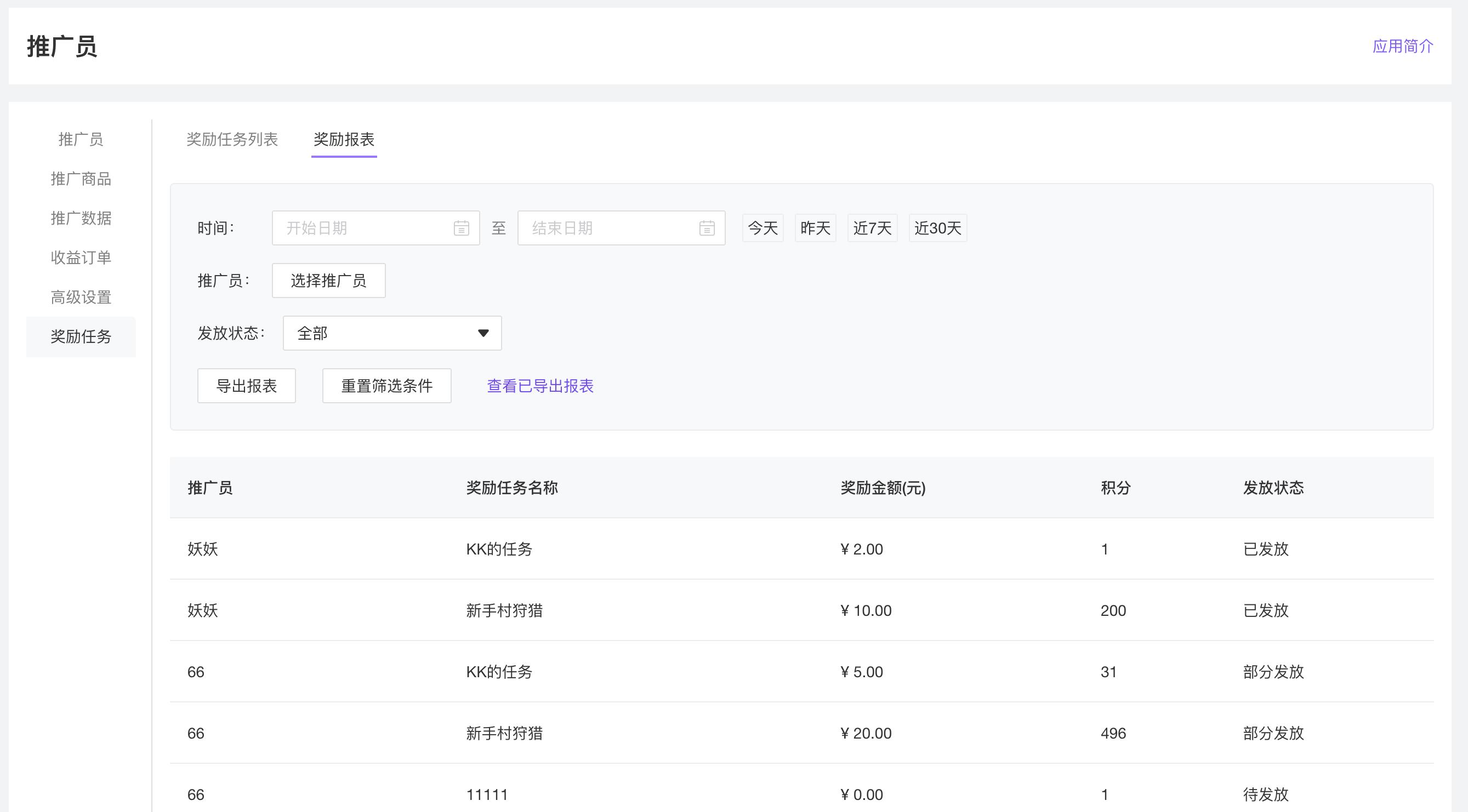Open 高级设置 in the sidebar

[x=81, y=297]
